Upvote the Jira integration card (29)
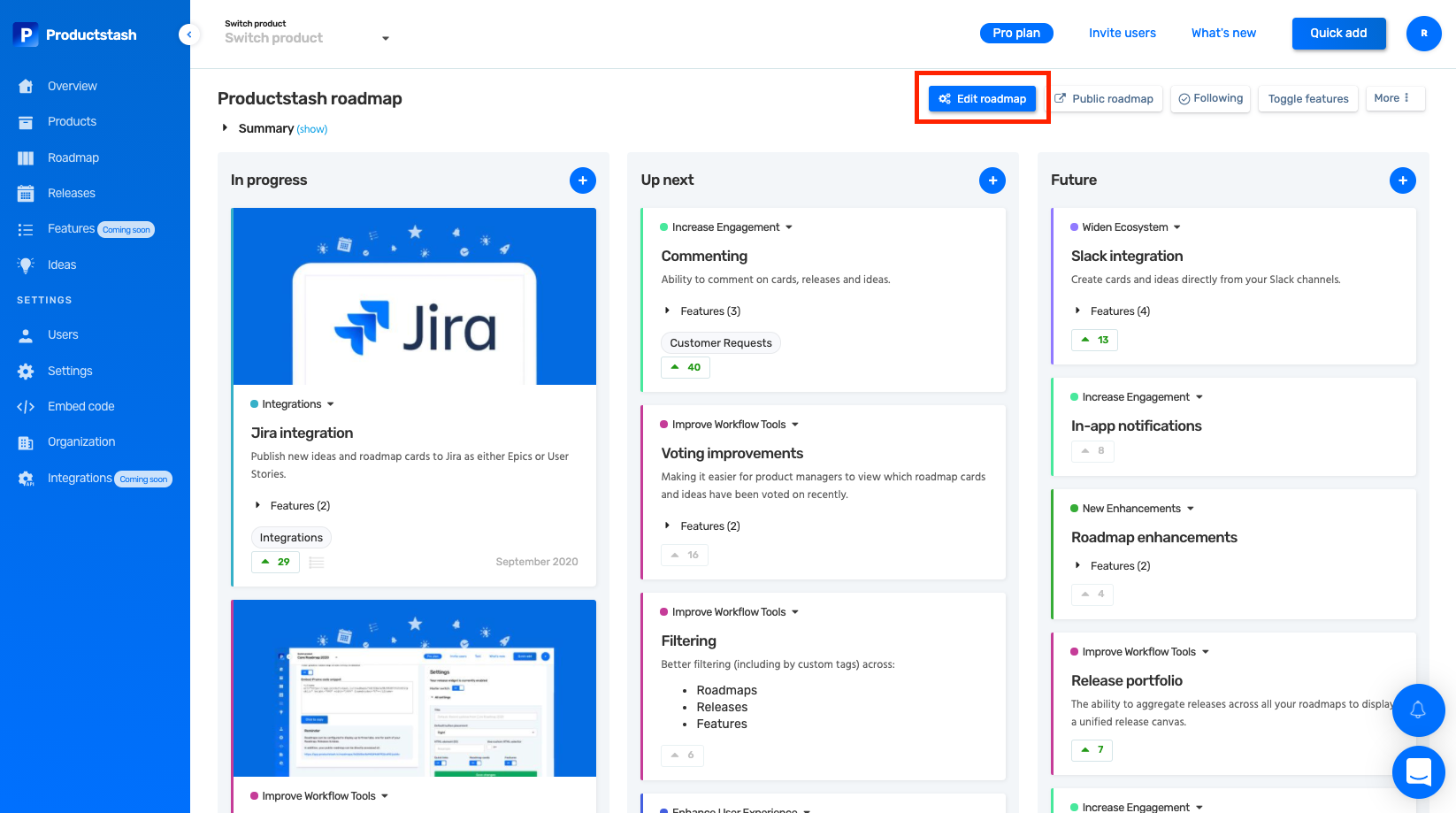The height and width of the screenshot is (813, 1456). [276, 562]
